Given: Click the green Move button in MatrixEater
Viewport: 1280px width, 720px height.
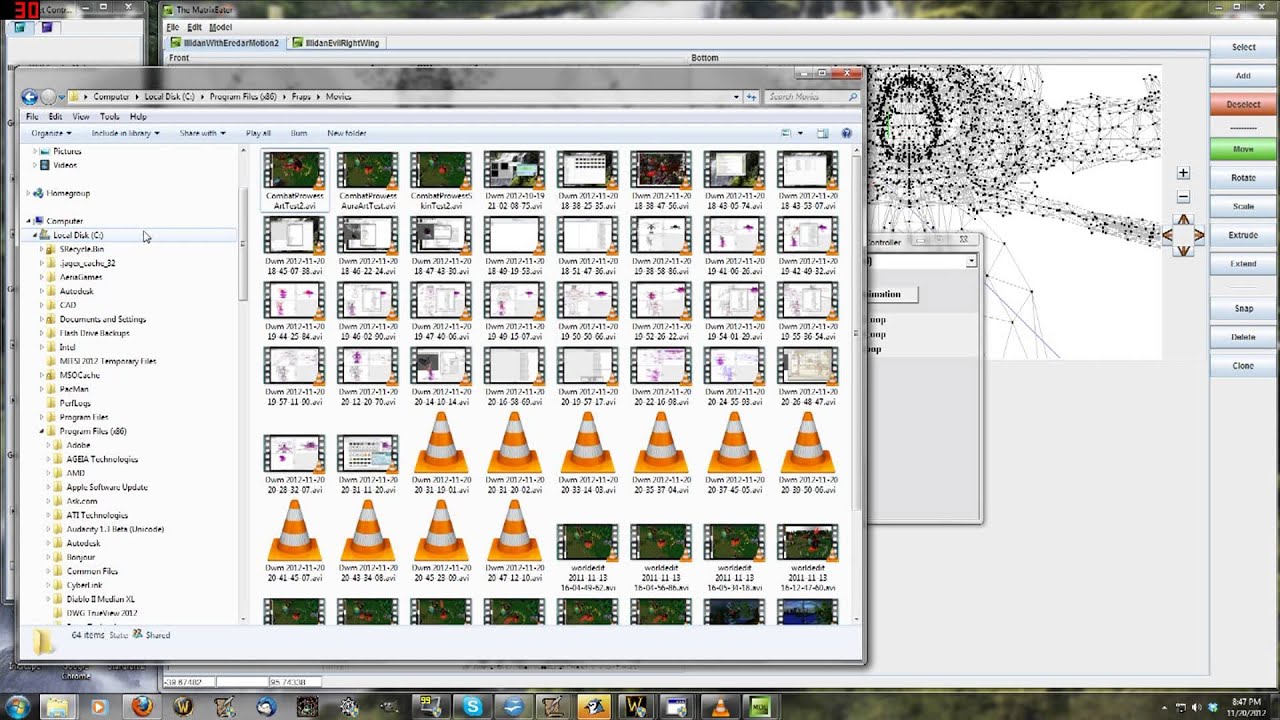Looking at the screenshot, I should pyautogui.click(x=1243, y=149).
